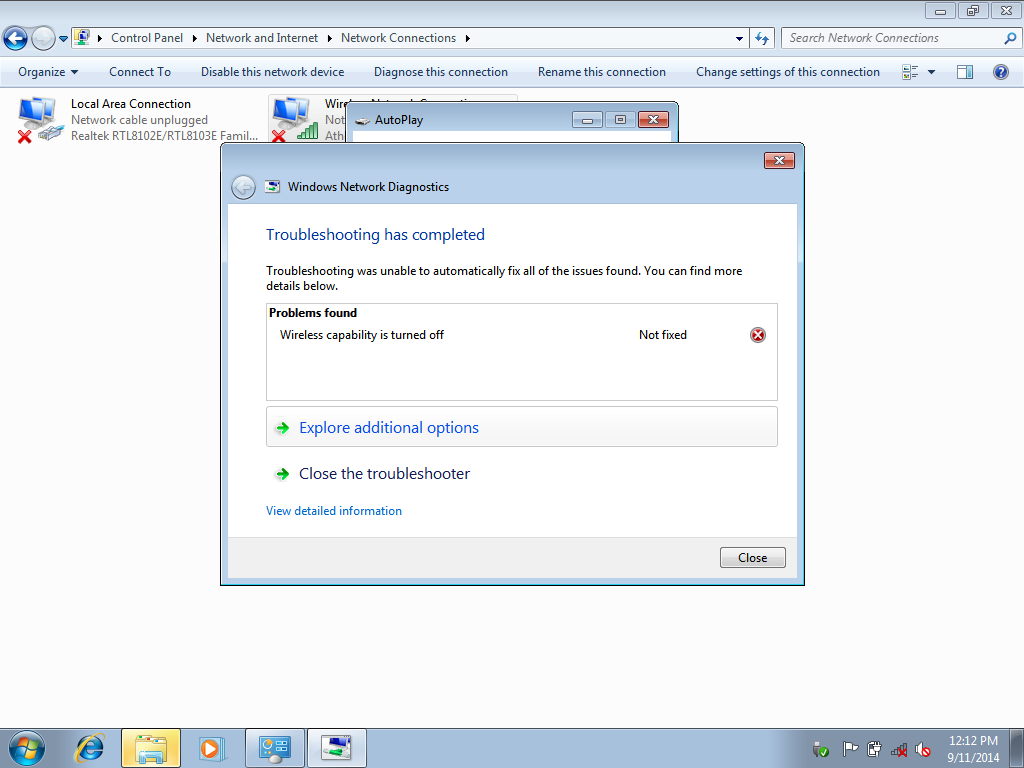Click the Explorer forward arrow button
This screenshot has height=768, width=1024.
(43, 38)
